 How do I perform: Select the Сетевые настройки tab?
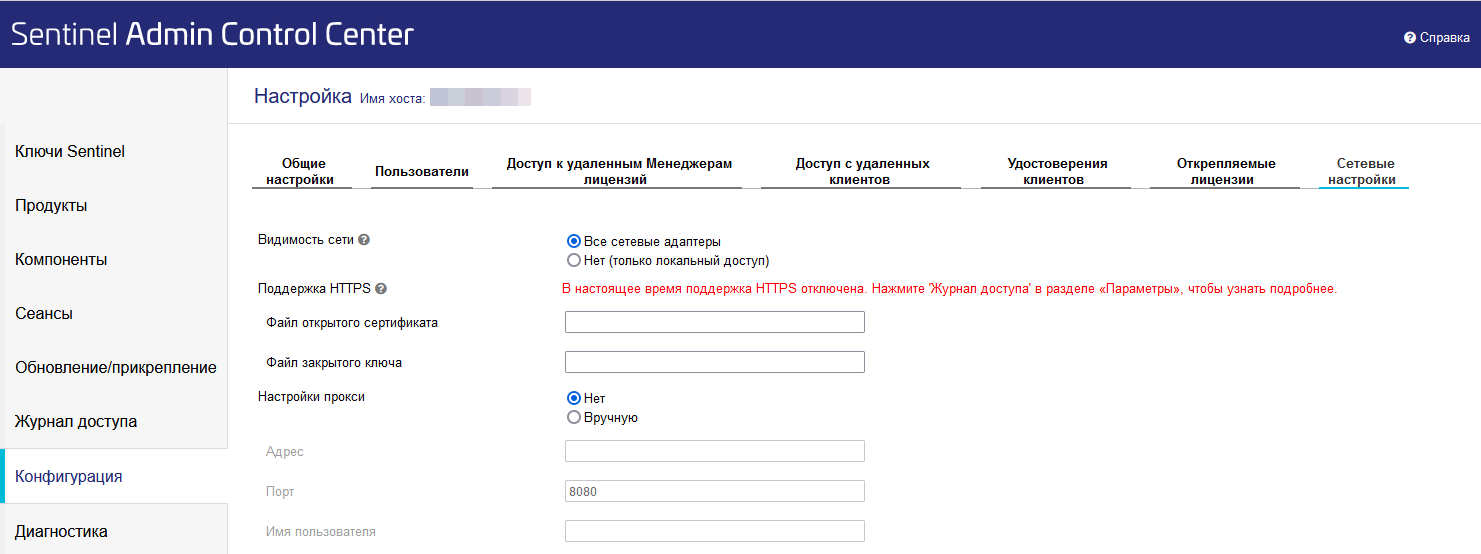[x=1366, y=171]
